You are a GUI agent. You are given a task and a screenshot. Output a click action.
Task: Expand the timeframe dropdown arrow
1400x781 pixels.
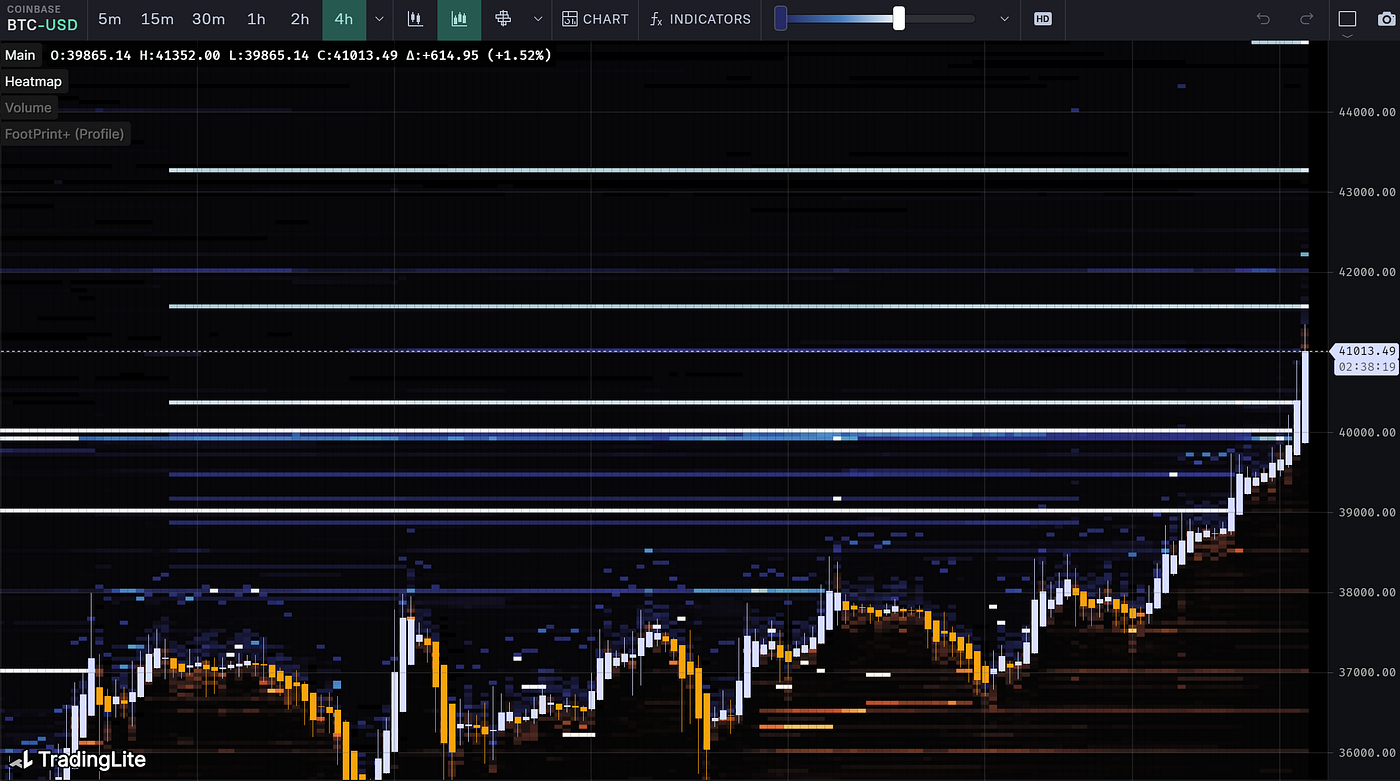coord(379,19)
